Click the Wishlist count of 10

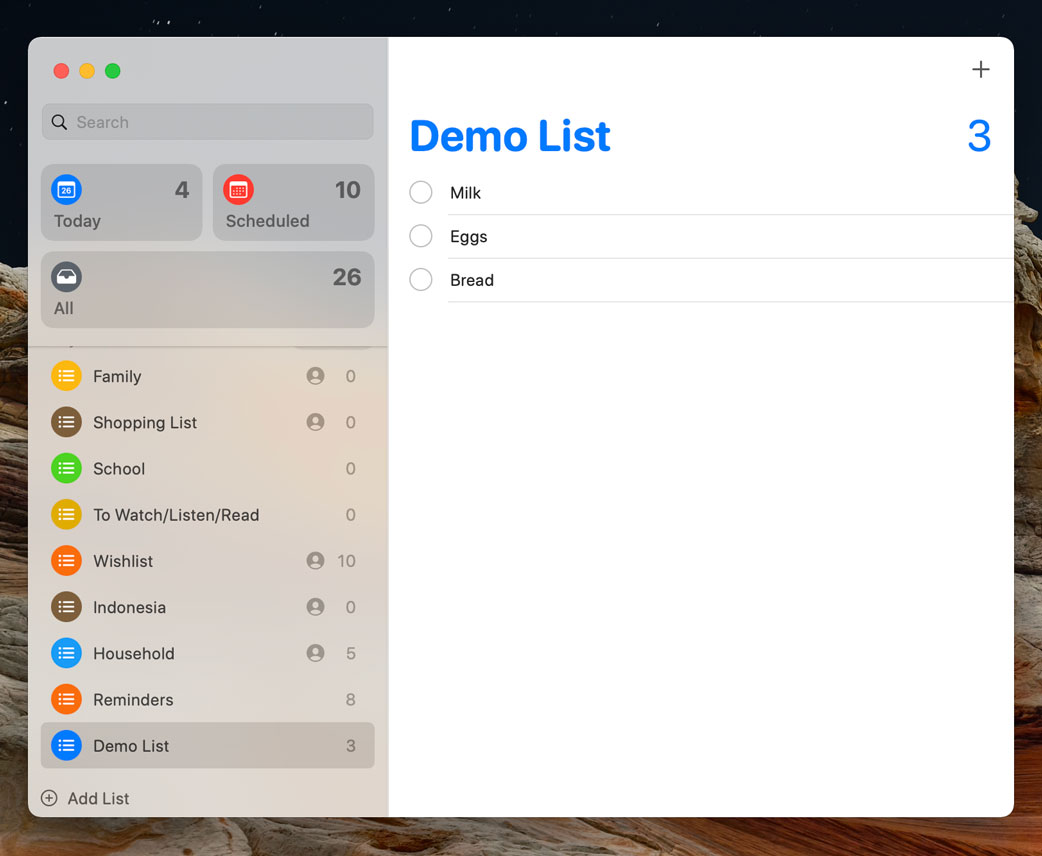pyautogui.click(x=346, y=561)
